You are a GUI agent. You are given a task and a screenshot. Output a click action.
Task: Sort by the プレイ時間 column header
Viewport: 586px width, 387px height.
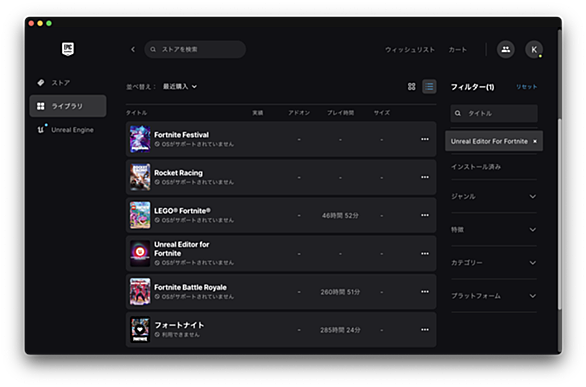click(x=340, y=113)
